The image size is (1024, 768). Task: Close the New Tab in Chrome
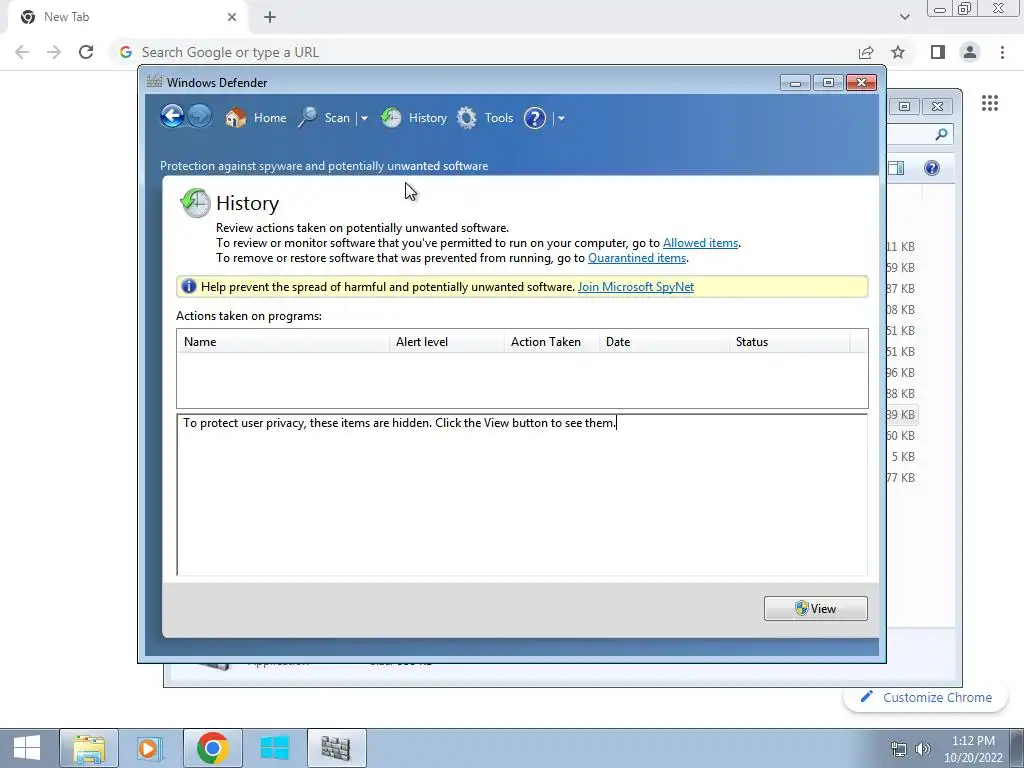tap(232, 17)
